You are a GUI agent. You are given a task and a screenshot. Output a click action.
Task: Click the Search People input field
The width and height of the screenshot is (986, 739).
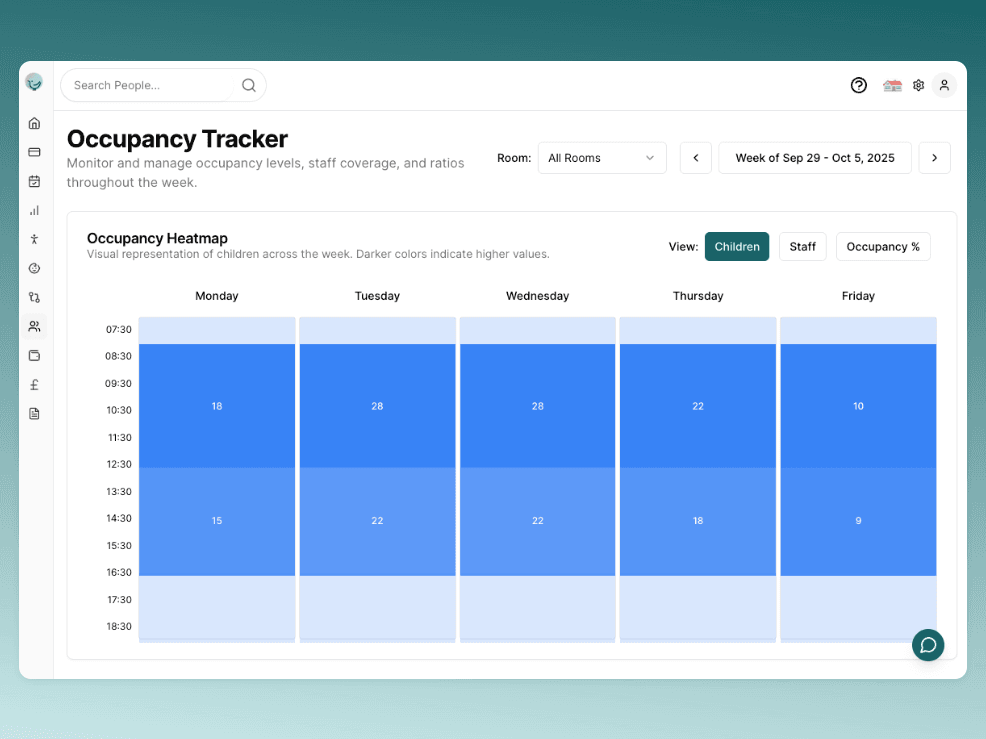click(150, 85)
